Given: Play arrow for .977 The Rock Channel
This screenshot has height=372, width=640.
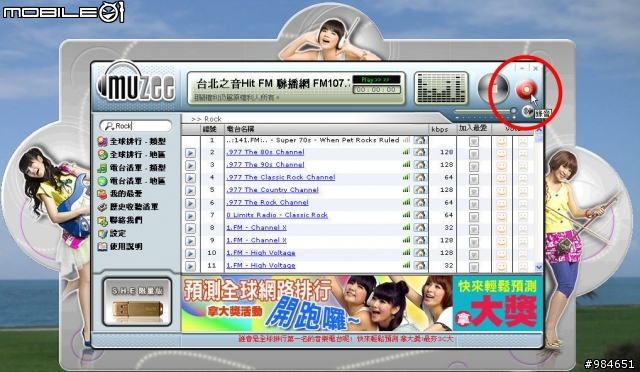Looking at the screenshot, I should tap(190, 203).
